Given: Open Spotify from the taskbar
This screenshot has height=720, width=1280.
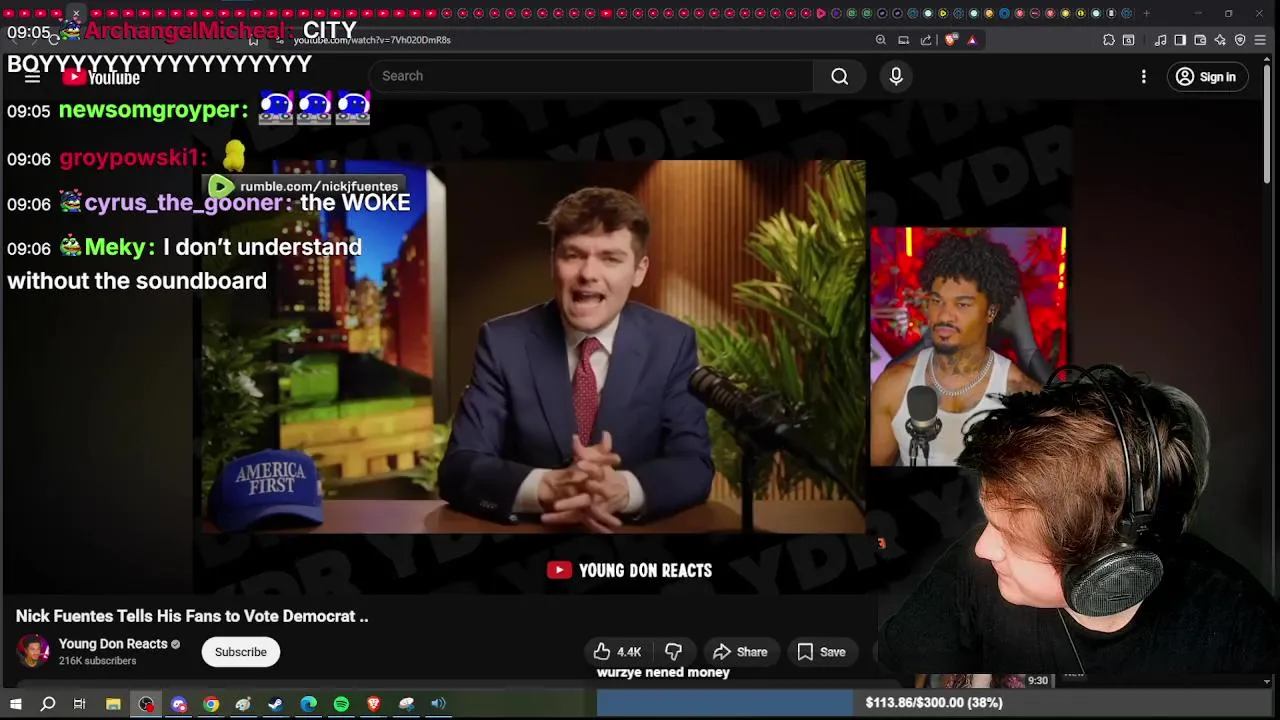Looking at the screenshot, I should pos(341,704).
